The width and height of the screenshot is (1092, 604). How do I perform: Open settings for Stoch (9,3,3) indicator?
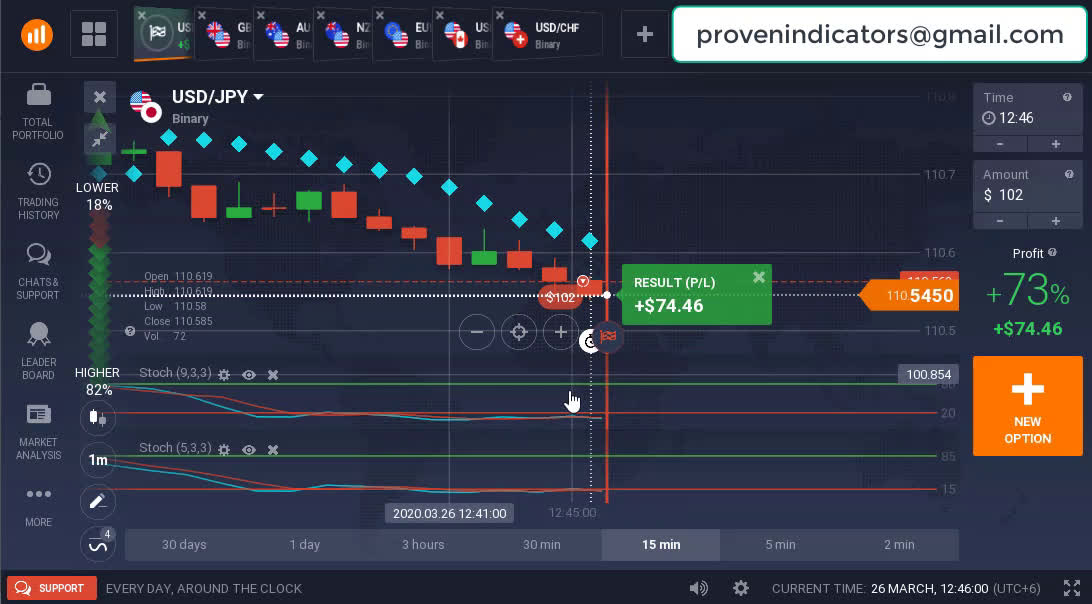point(224,375)
